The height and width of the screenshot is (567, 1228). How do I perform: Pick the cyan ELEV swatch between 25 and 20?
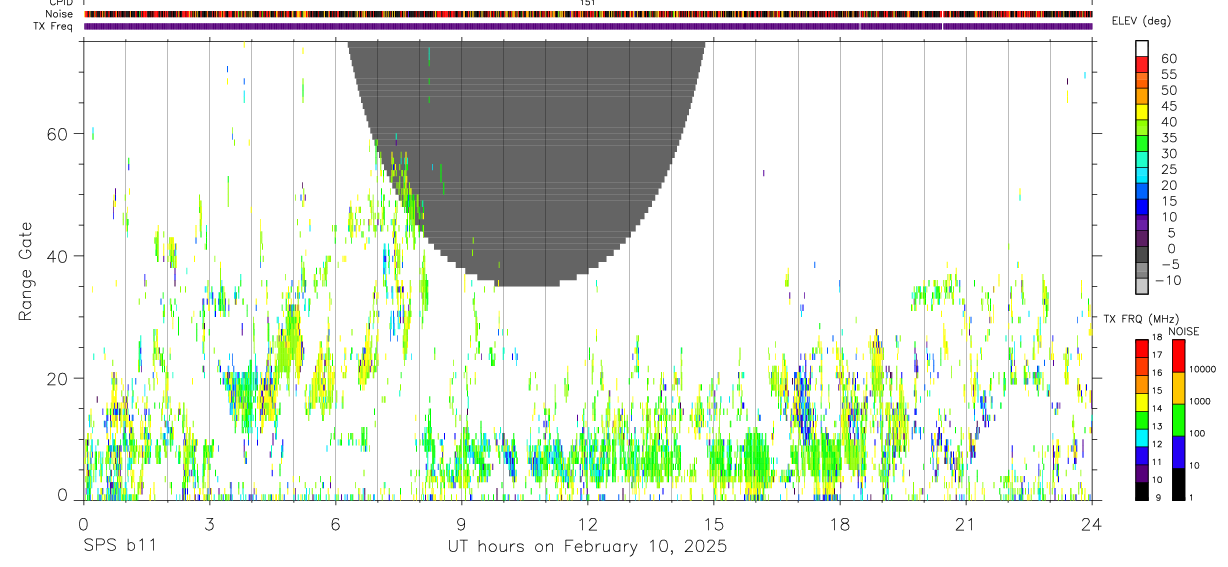click(x=1142, y=175)
